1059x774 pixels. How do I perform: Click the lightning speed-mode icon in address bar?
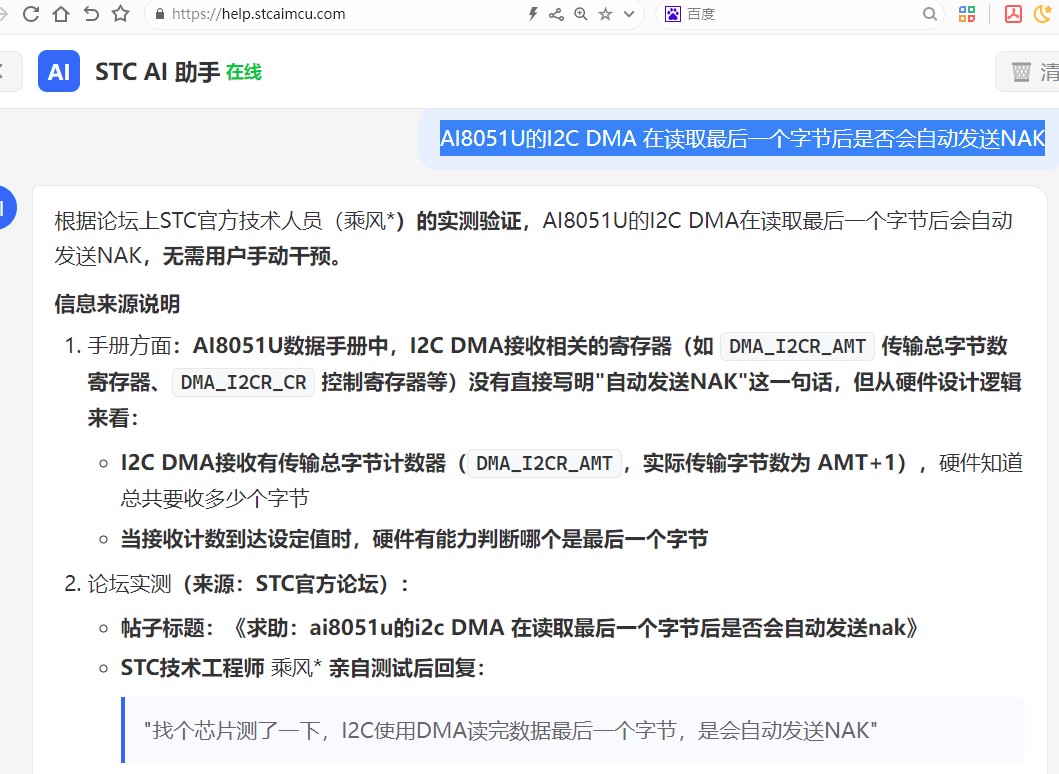coord(533,14)
